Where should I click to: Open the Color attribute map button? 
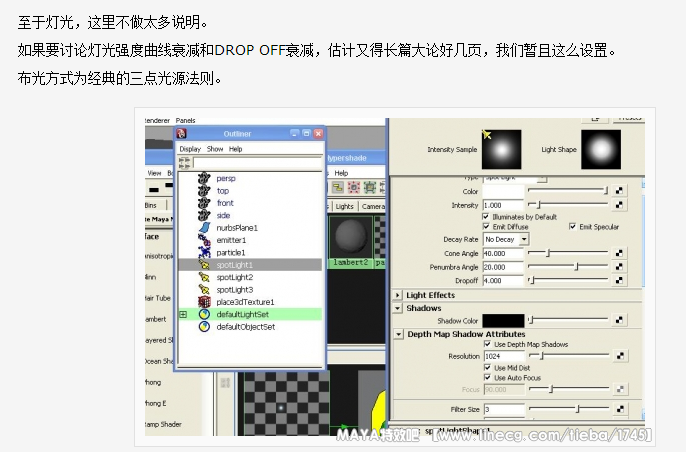point(619,190)
